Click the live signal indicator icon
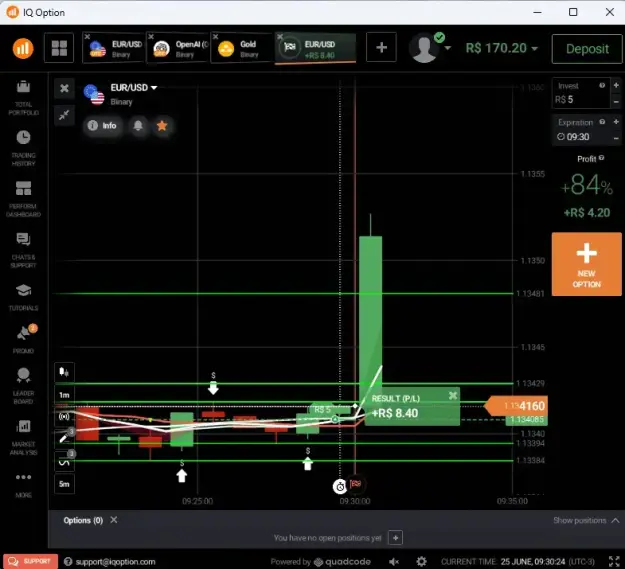This screenshot has width=625, height=569. coord(64,417)
